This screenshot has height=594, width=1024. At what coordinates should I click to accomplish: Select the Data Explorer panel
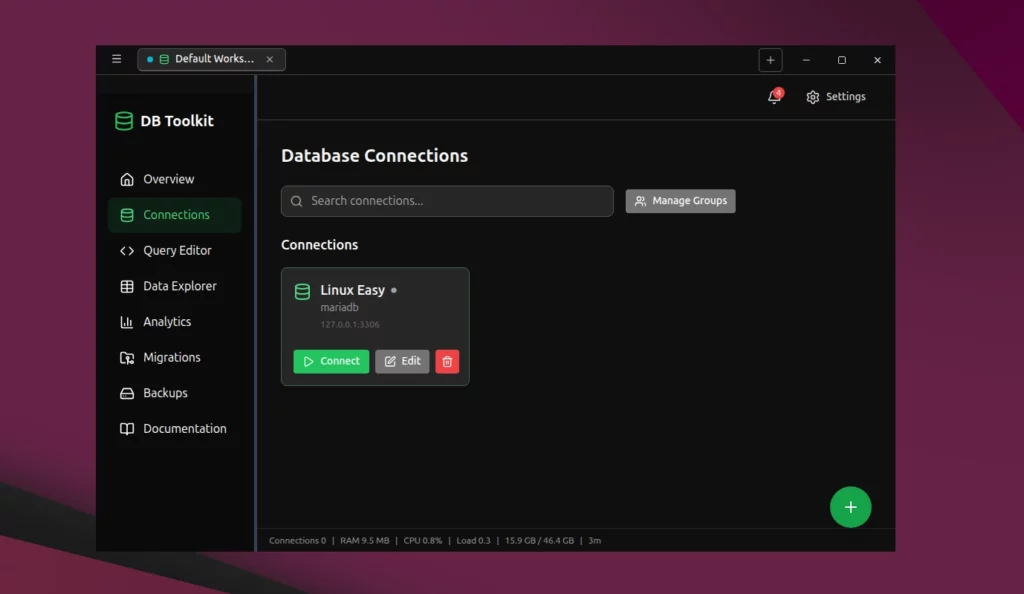pos(181,286)
